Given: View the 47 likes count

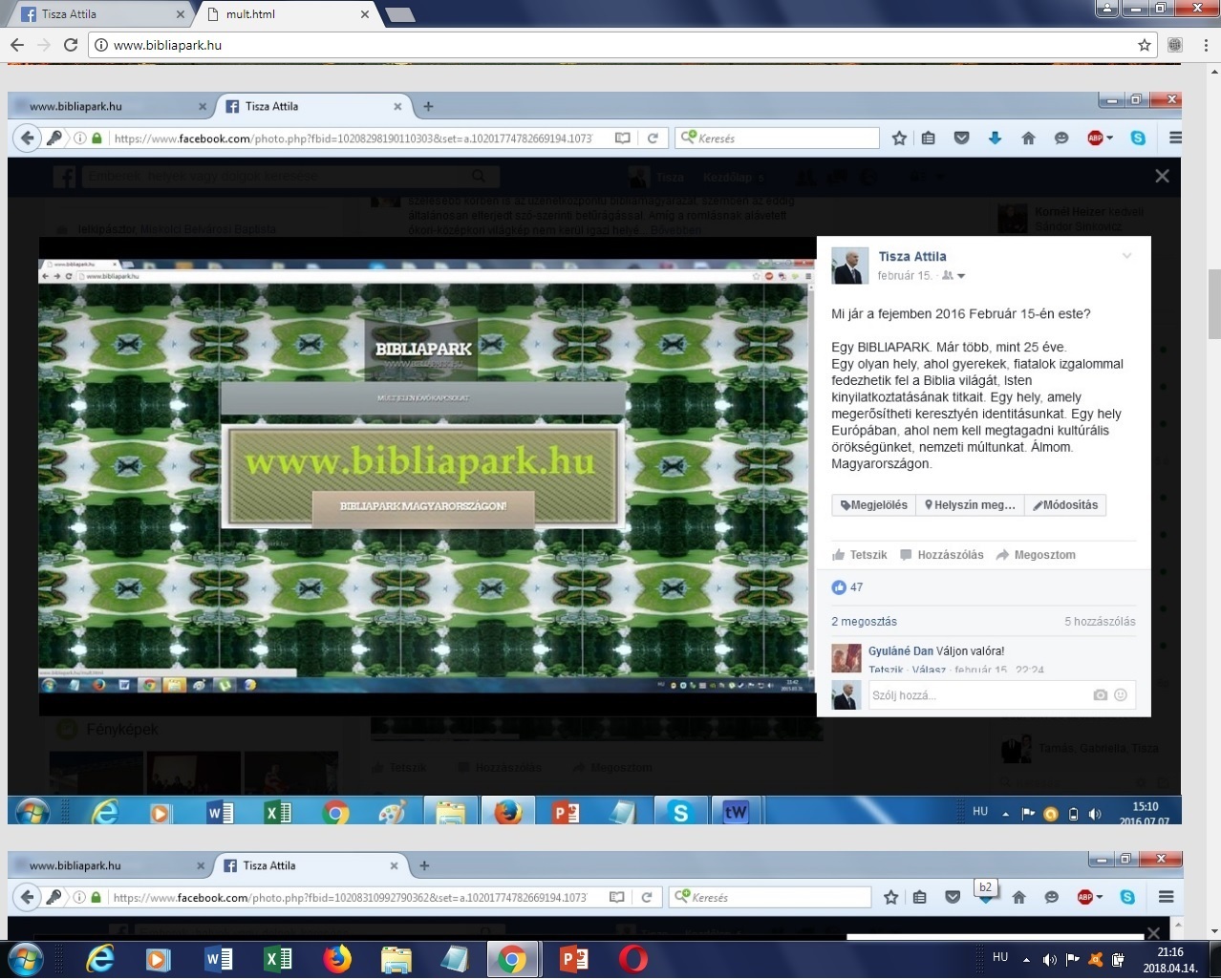Looking at the screenshot, I should coord(847,587).
